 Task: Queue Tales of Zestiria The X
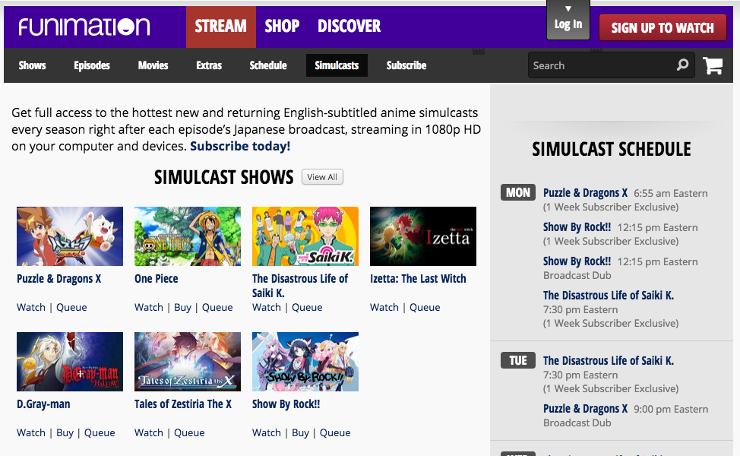click(x=189, y=433)
